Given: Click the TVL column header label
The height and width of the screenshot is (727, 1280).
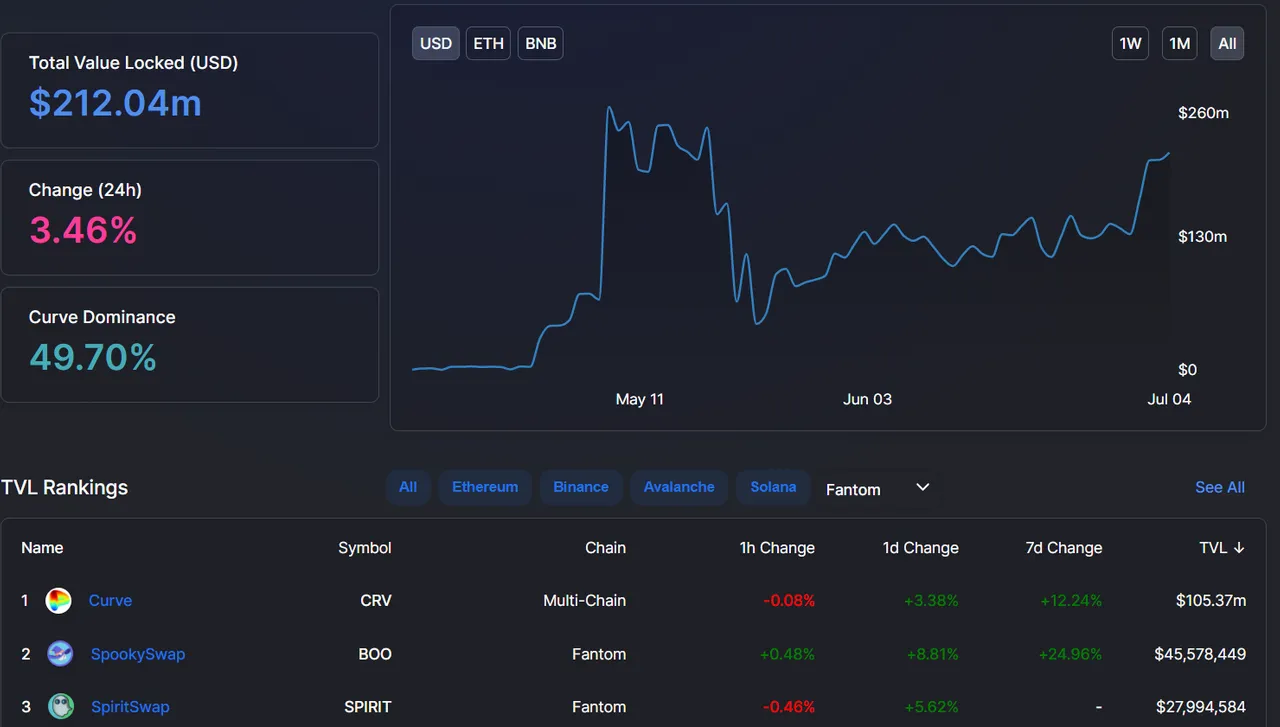Looking at the screenshot, I should (x=1213, y=548).
